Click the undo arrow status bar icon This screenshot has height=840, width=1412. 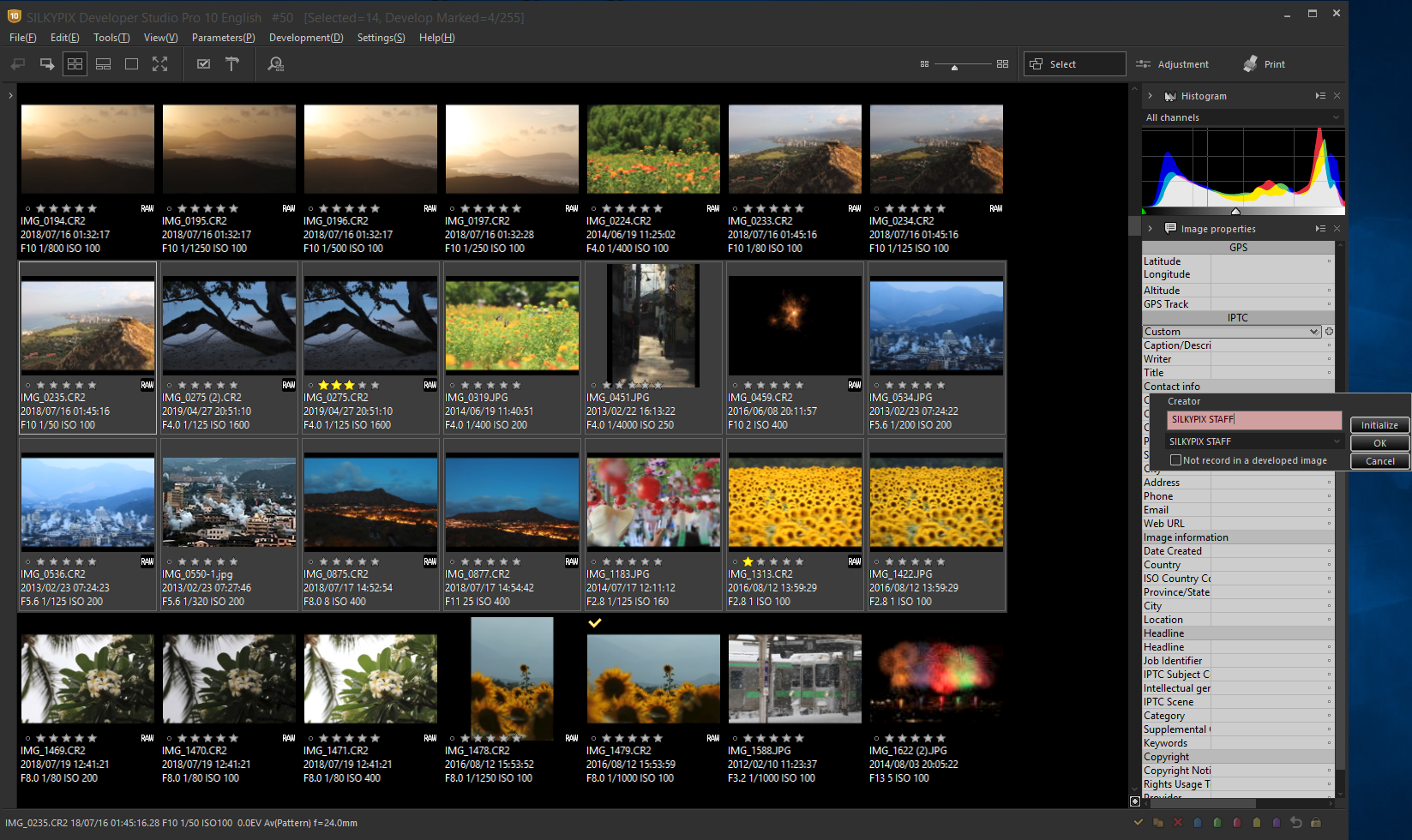[x=1296, y=823]
